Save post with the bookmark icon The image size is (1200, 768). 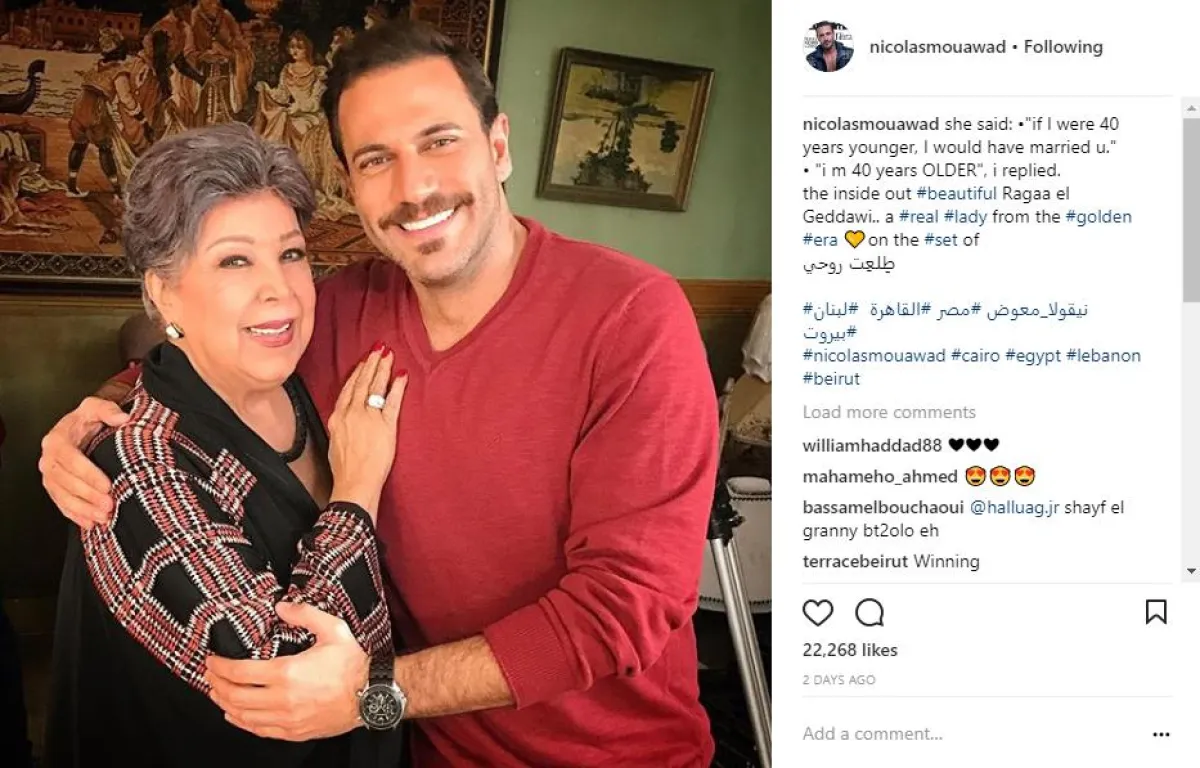1155,612
